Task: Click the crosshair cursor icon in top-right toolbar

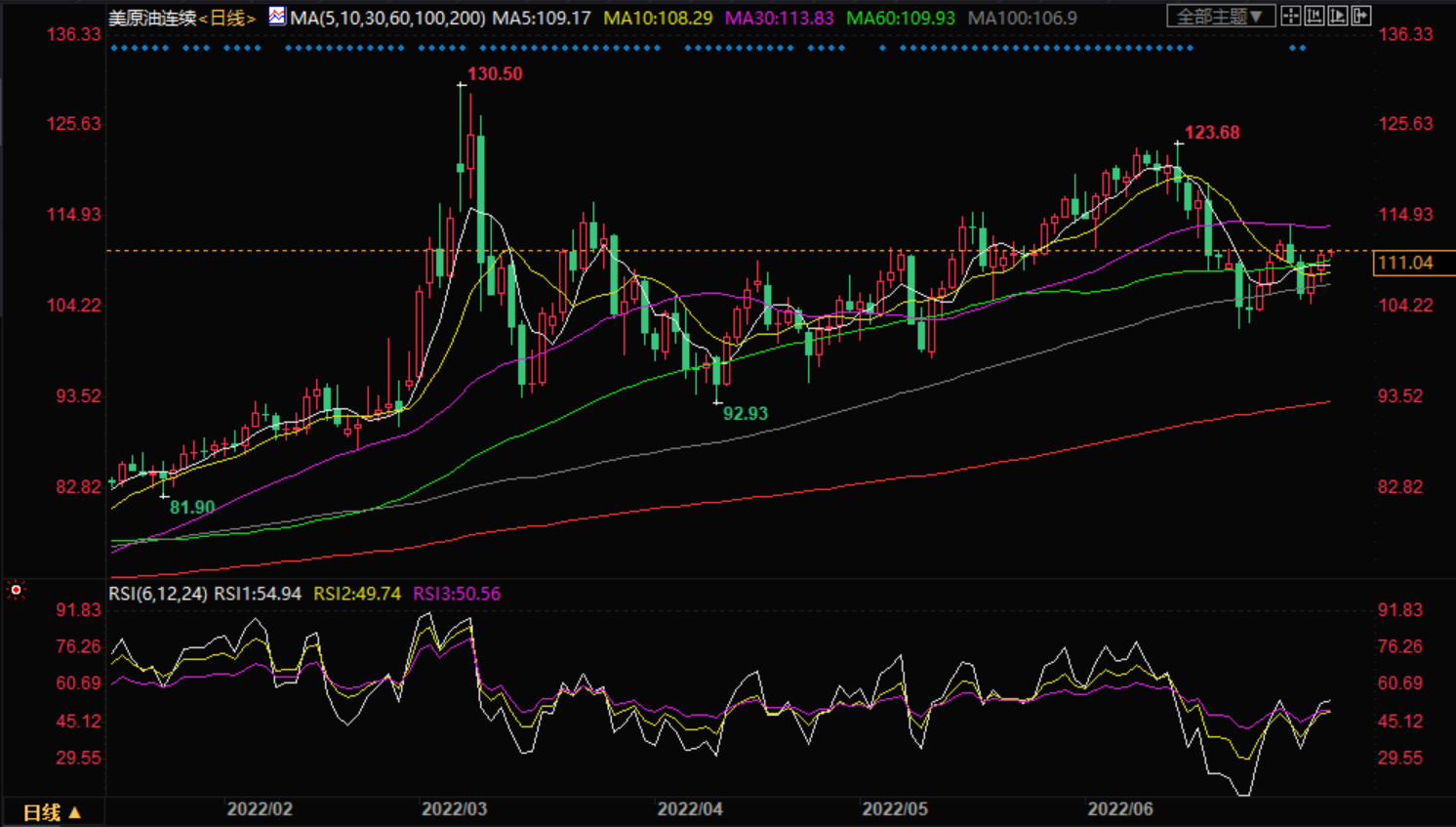Action: [x=1291, y=16]
